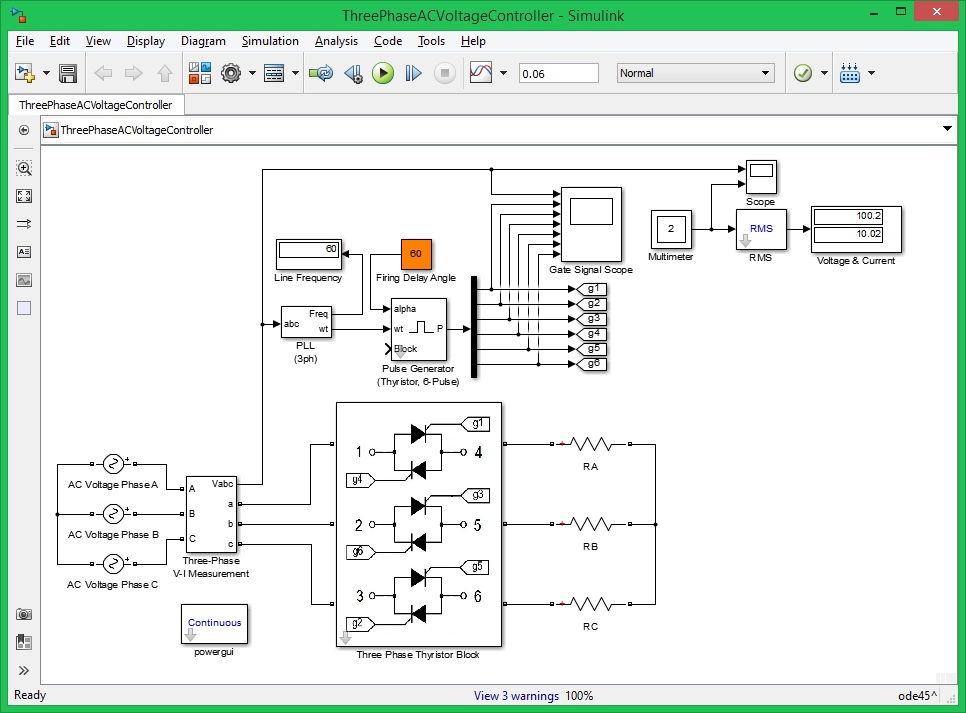Expand the configuration gear dropdown arrow
The image size is (966, 713).
253,73
